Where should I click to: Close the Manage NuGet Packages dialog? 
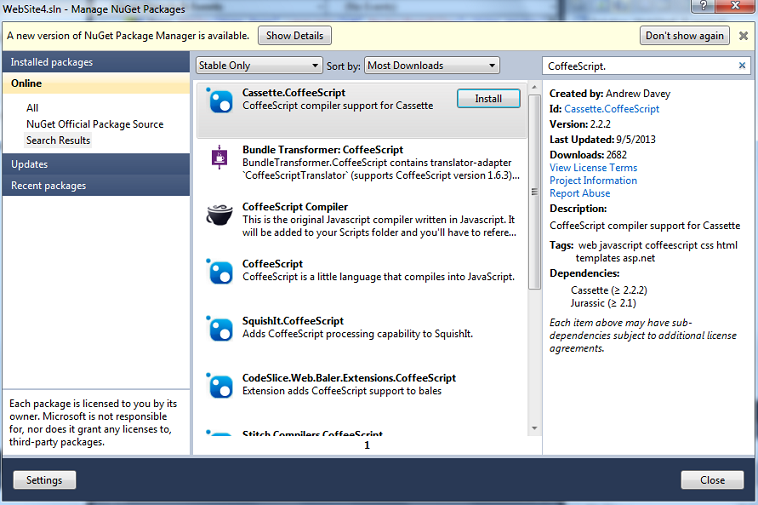pos(712,480)
